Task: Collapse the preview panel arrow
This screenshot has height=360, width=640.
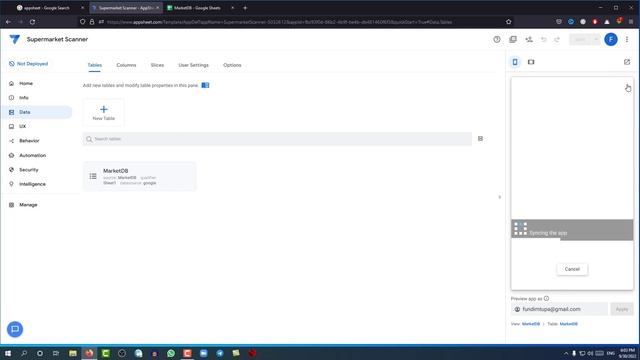Action: coord(500,197)
